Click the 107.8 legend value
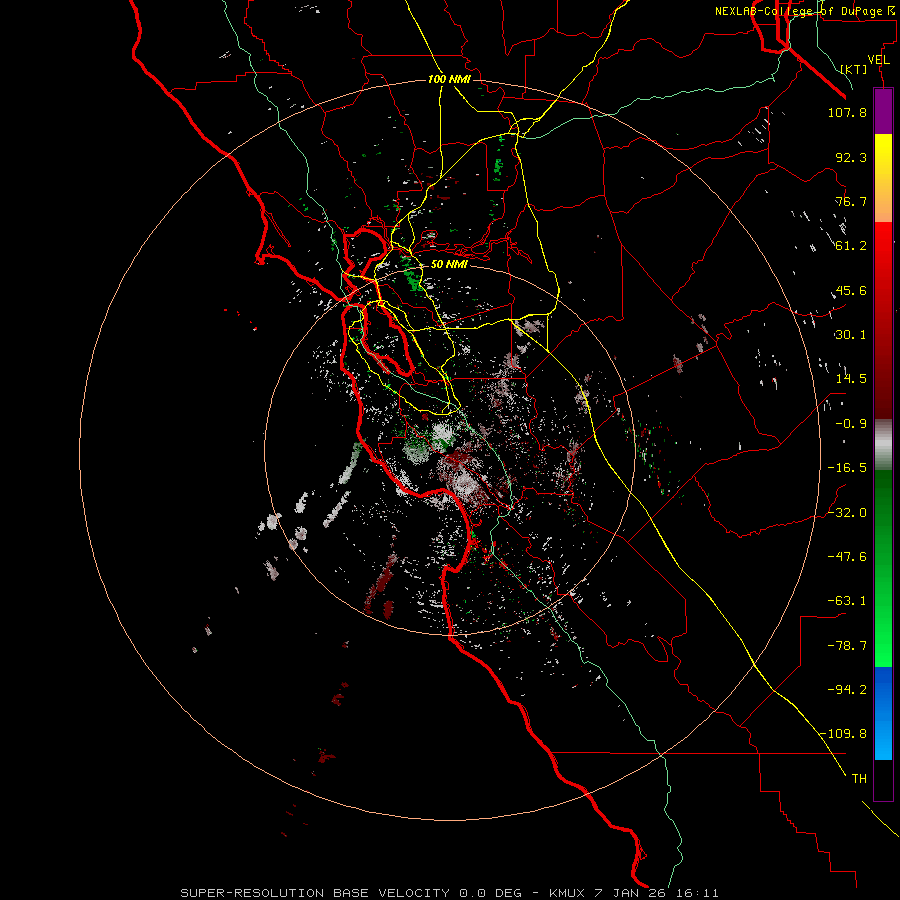Image resolution: width=900 pixels, height=900 pixels. (x=847, y=112)
